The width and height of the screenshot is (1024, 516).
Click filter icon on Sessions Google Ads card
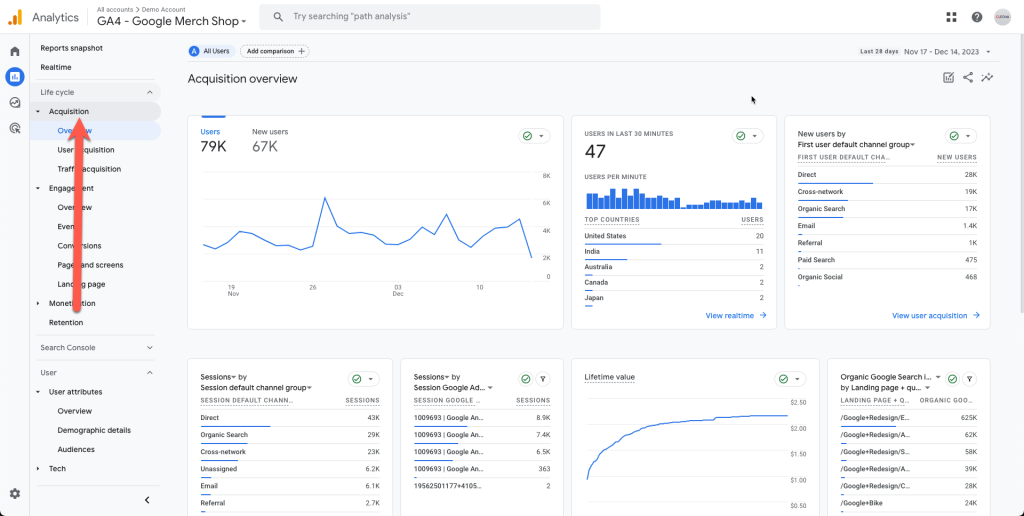pos(543,379)
